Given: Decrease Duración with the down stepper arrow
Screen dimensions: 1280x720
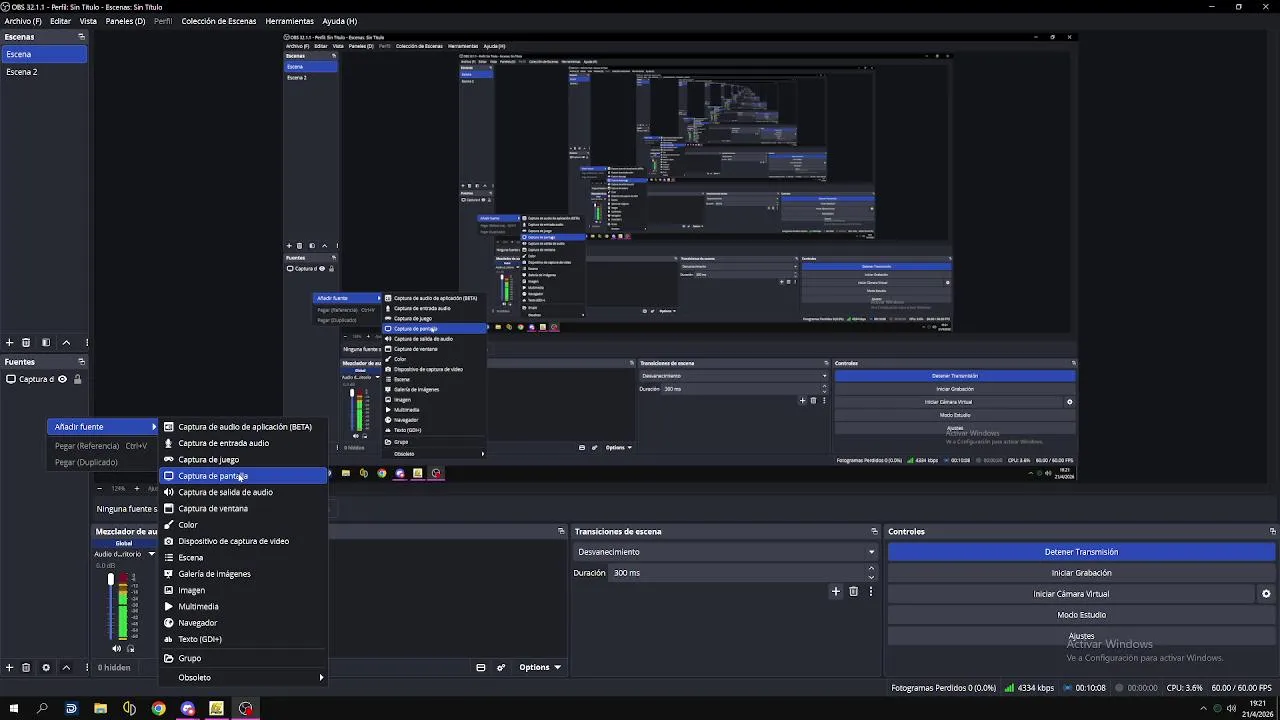Looking at the screenshot, I should tap(871, 577).
